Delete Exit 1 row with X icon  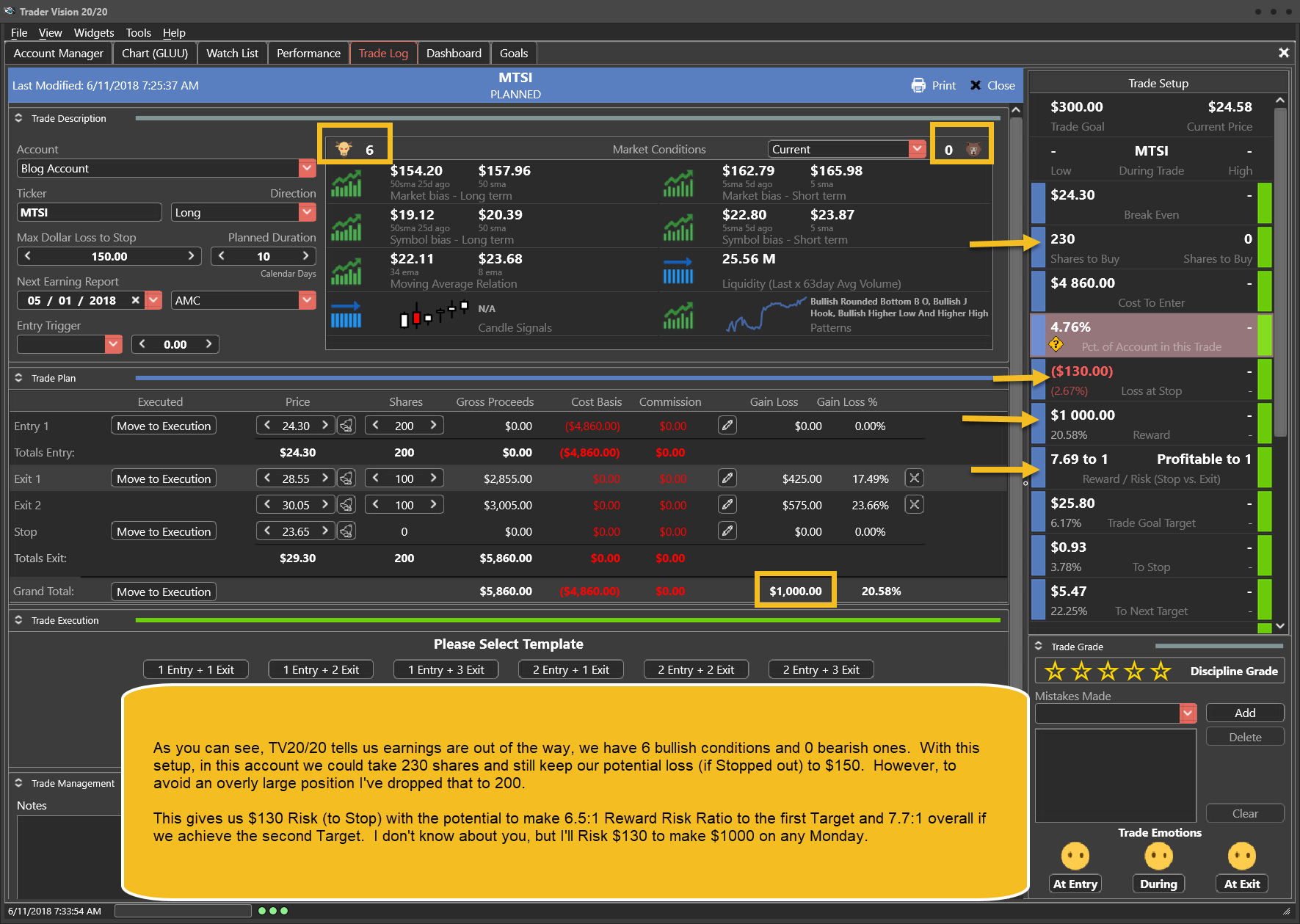pyautogui.click(x=914, y=479)
